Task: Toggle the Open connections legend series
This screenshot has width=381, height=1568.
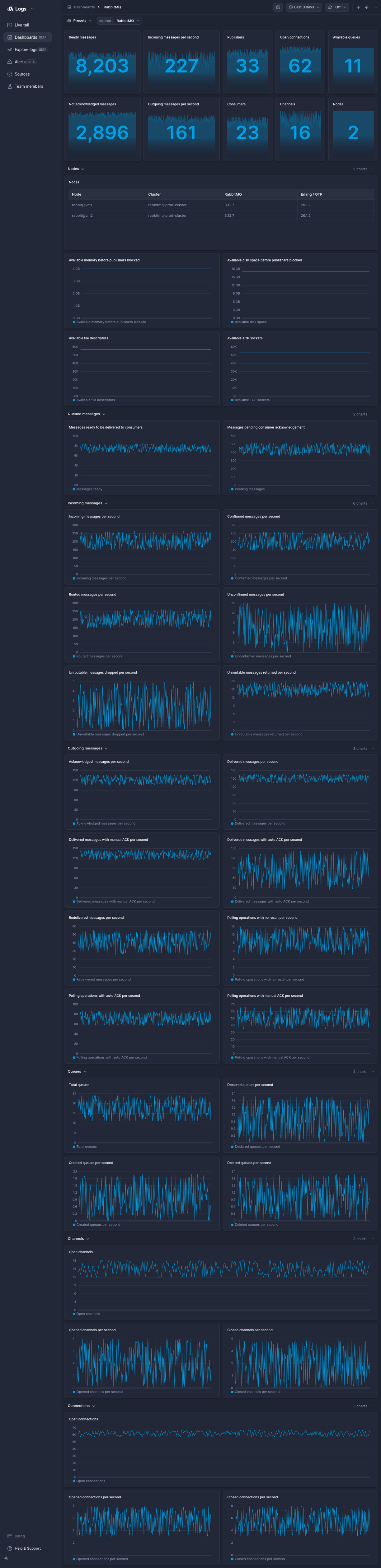Action: [89, 1480]
